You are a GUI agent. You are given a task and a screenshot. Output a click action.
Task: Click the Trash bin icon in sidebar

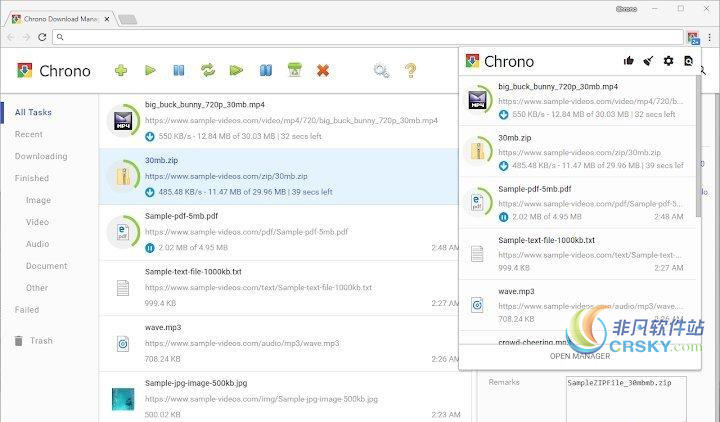[18, 341]
